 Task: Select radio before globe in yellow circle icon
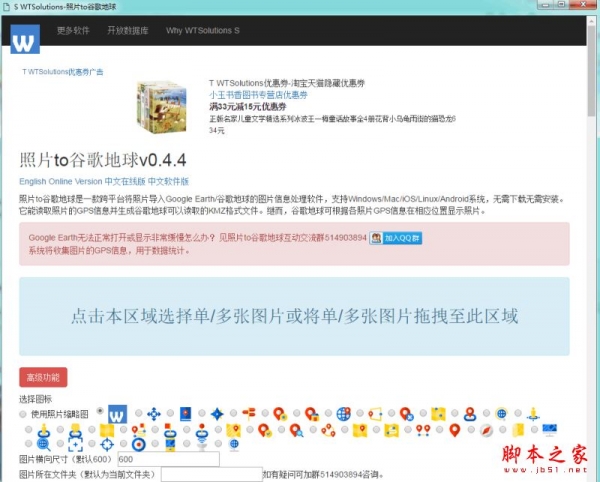[486, 413]
